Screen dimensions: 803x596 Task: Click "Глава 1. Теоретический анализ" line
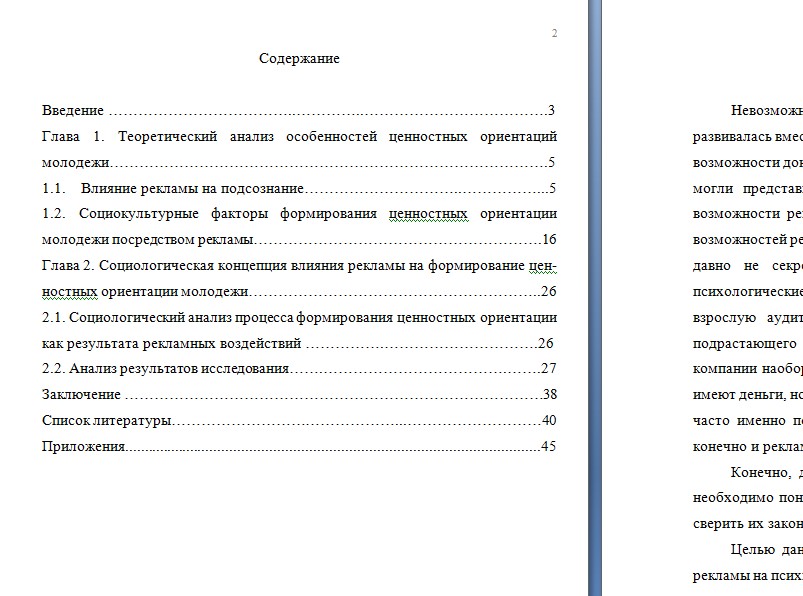coord(300,136)
